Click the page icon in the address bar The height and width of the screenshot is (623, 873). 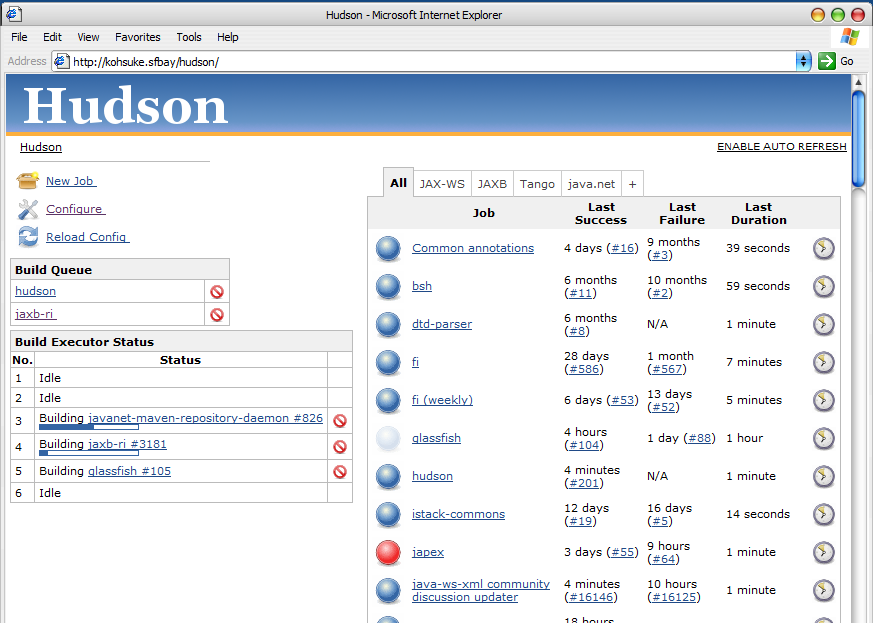(x=61, y=61)
